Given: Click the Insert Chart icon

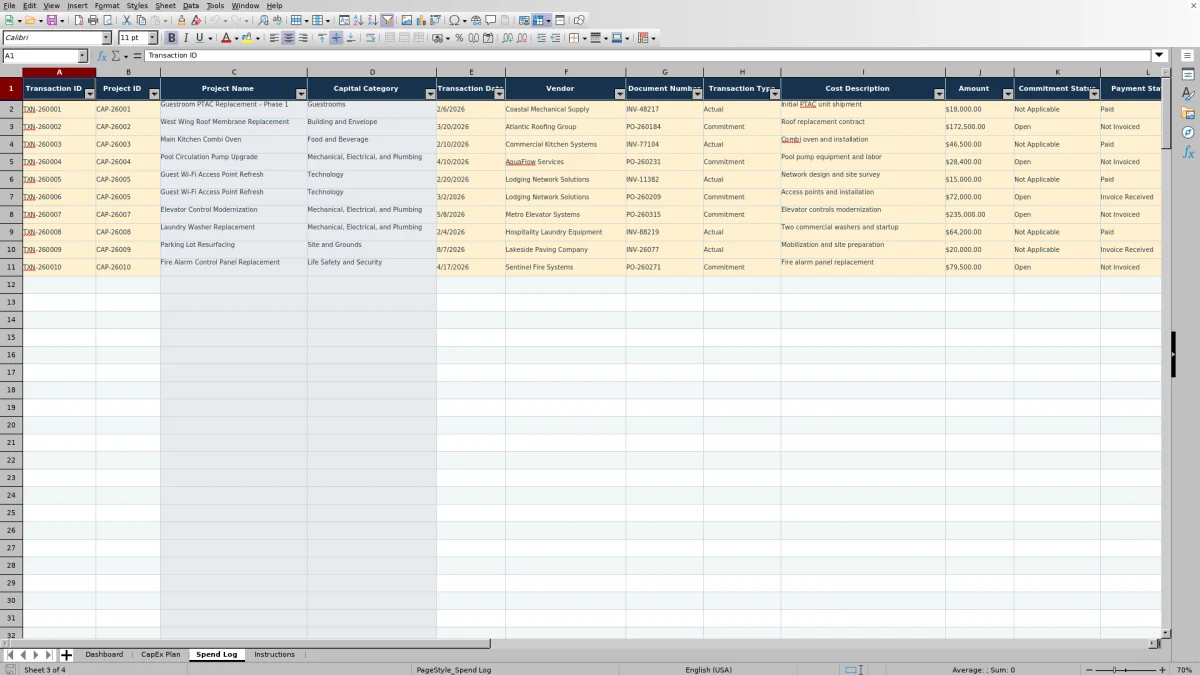Looking at the screenshot, I should point(420,20).
